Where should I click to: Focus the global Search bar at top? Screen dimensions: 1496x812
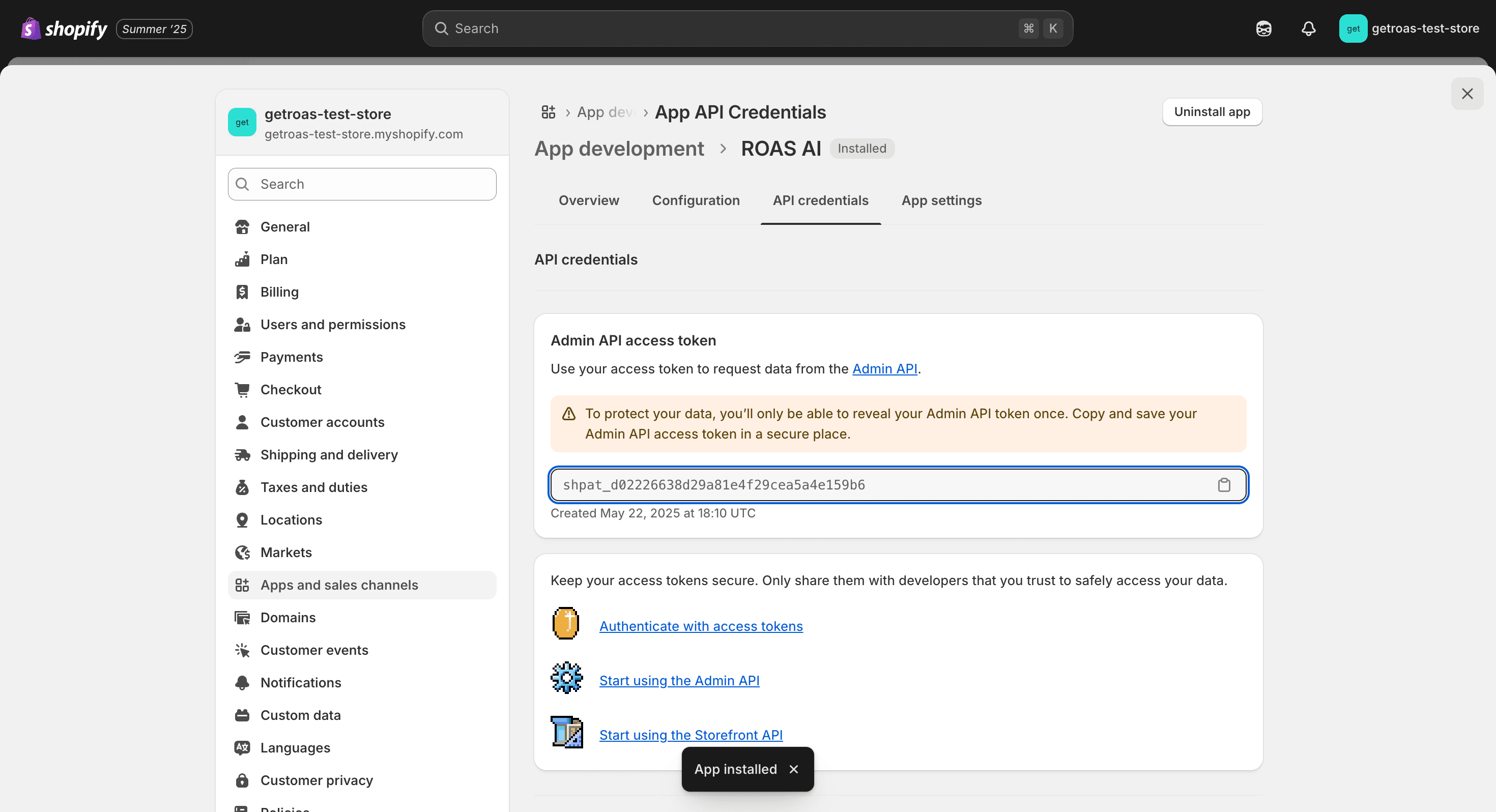pyautogui.click(x=747, y=28)
